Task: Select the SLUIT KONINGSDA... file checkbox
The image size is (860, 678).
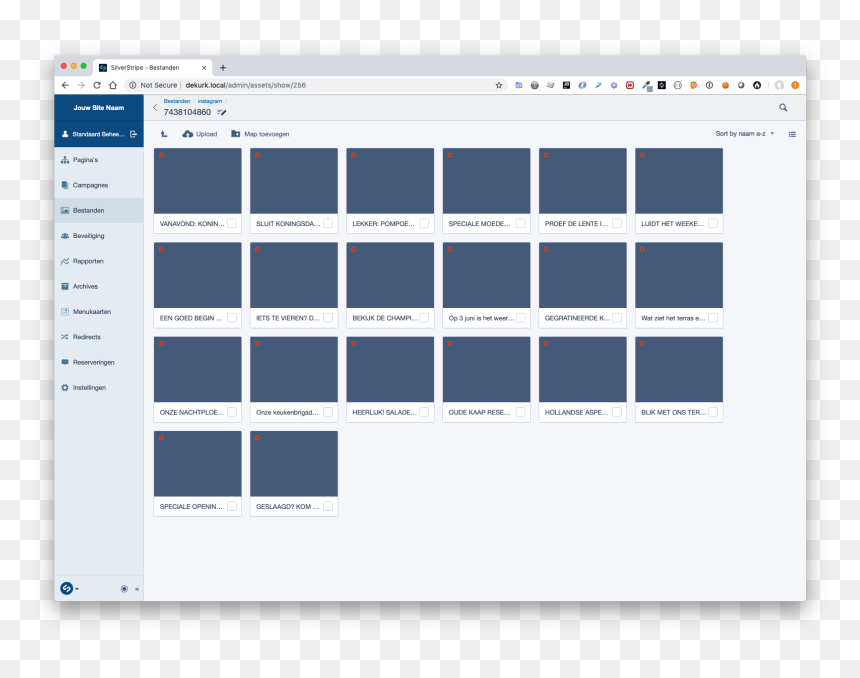Action: coord(328,223)
